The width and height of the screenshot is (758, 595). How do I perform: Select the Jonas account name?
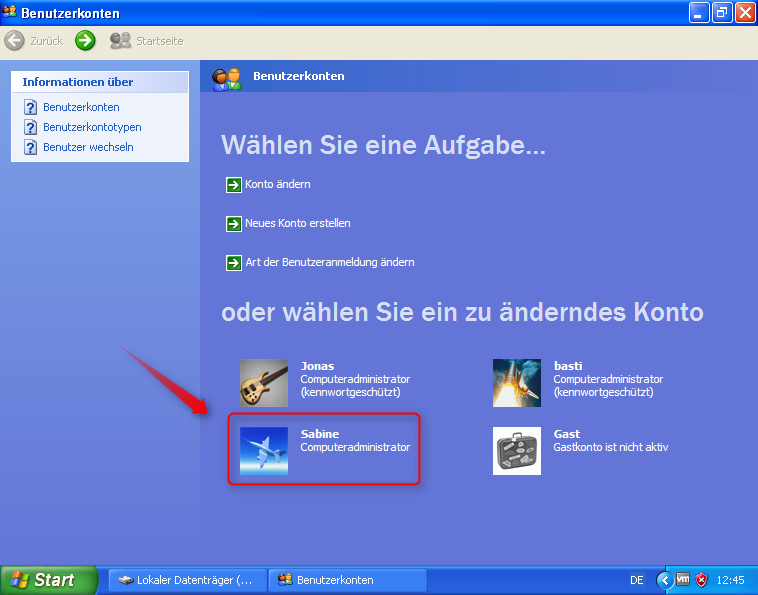coord(317,366)
